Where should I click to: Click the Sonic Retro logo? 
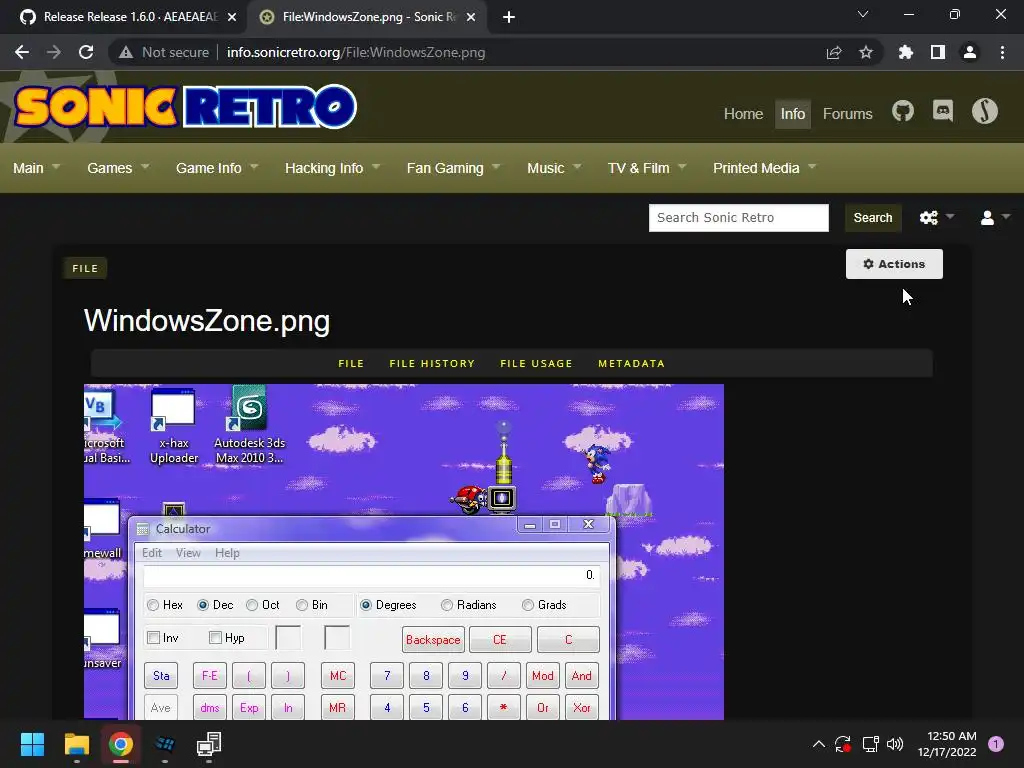[185, 106]
